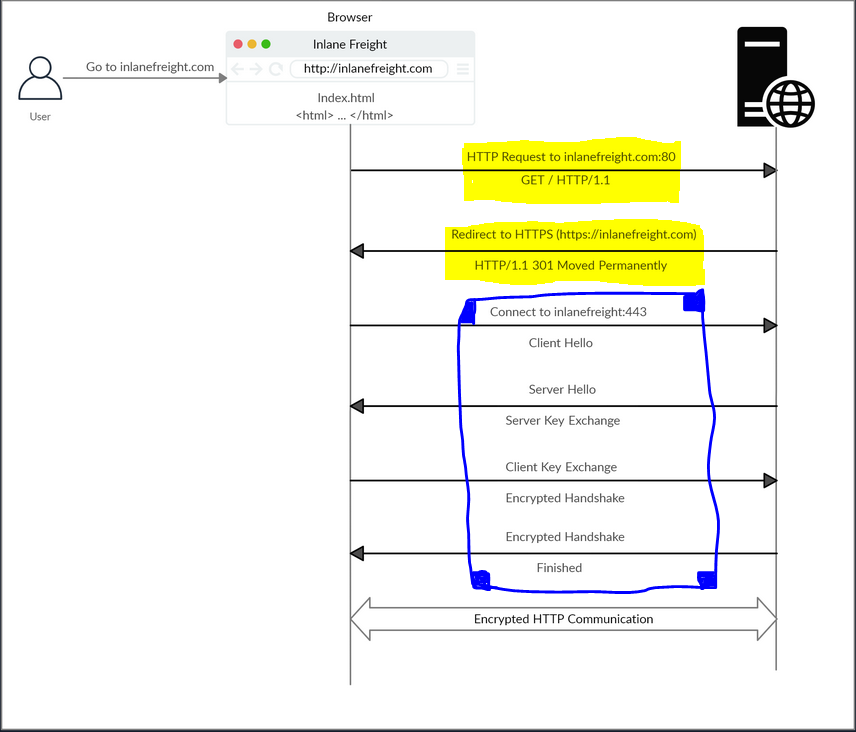The width and height of the screenshot is (856, 732).
Task: Click the red window dot in mock browser
Action: (238, 44)
